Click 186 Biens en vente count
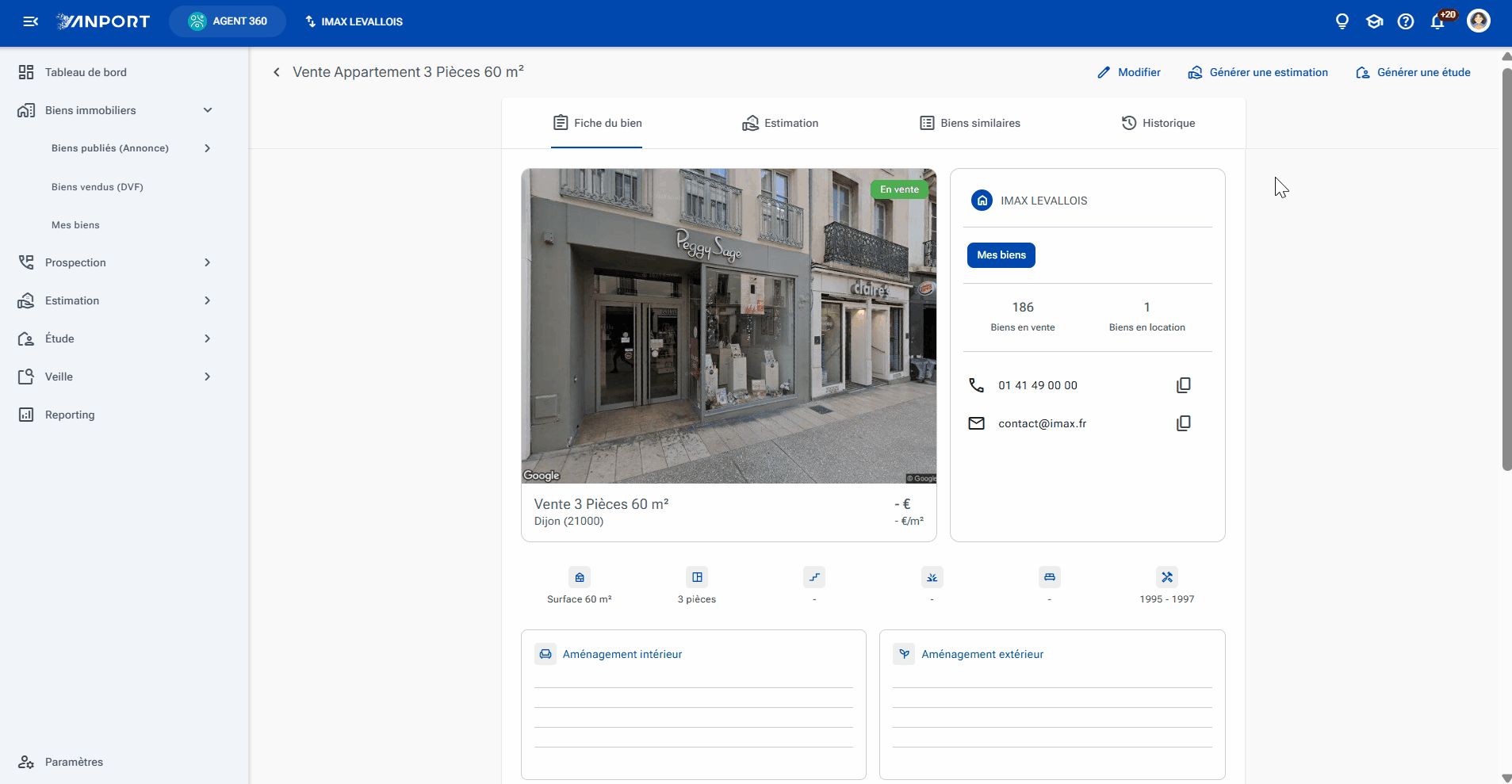 pos(1023,316)
